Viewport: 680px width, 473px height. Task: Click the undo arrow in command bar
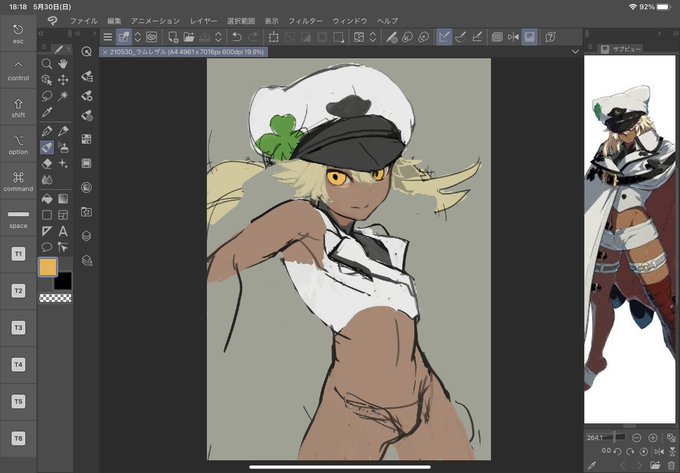[x=237, y=37]
